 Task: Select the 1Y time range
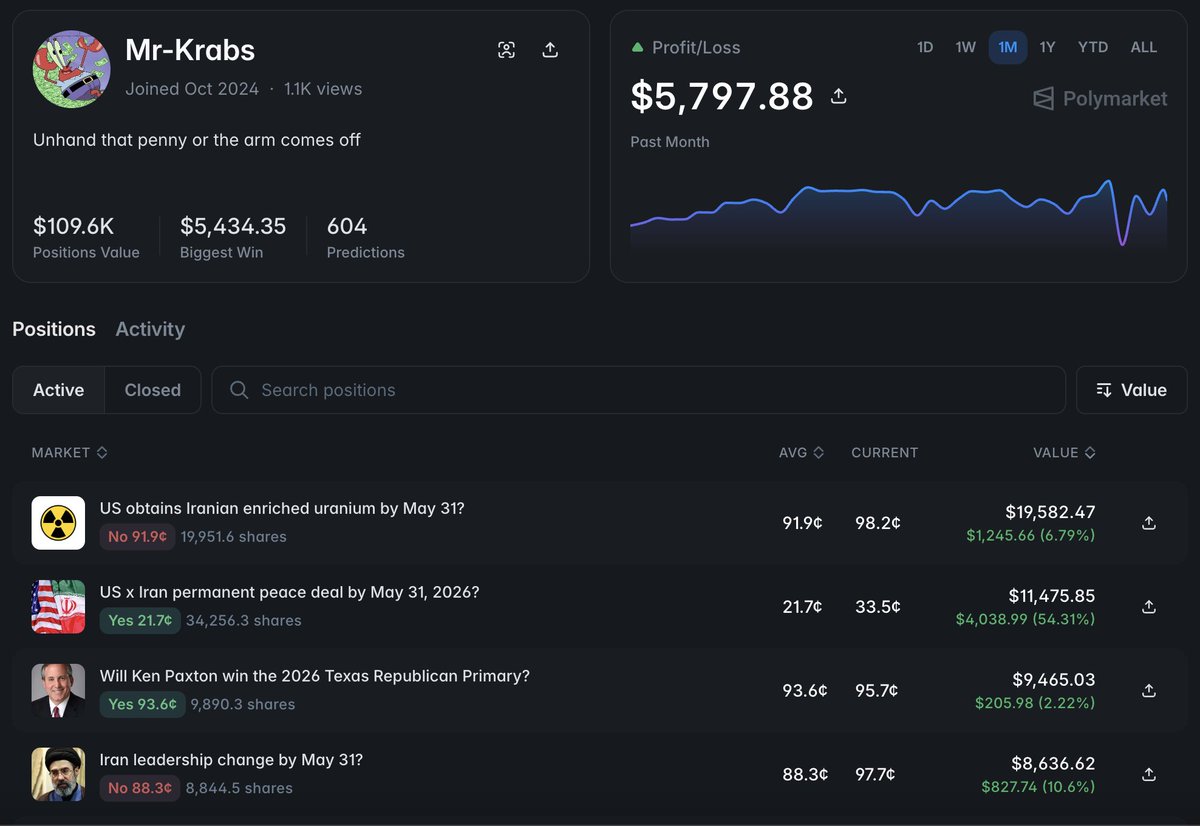click(x=1047, y=47)
